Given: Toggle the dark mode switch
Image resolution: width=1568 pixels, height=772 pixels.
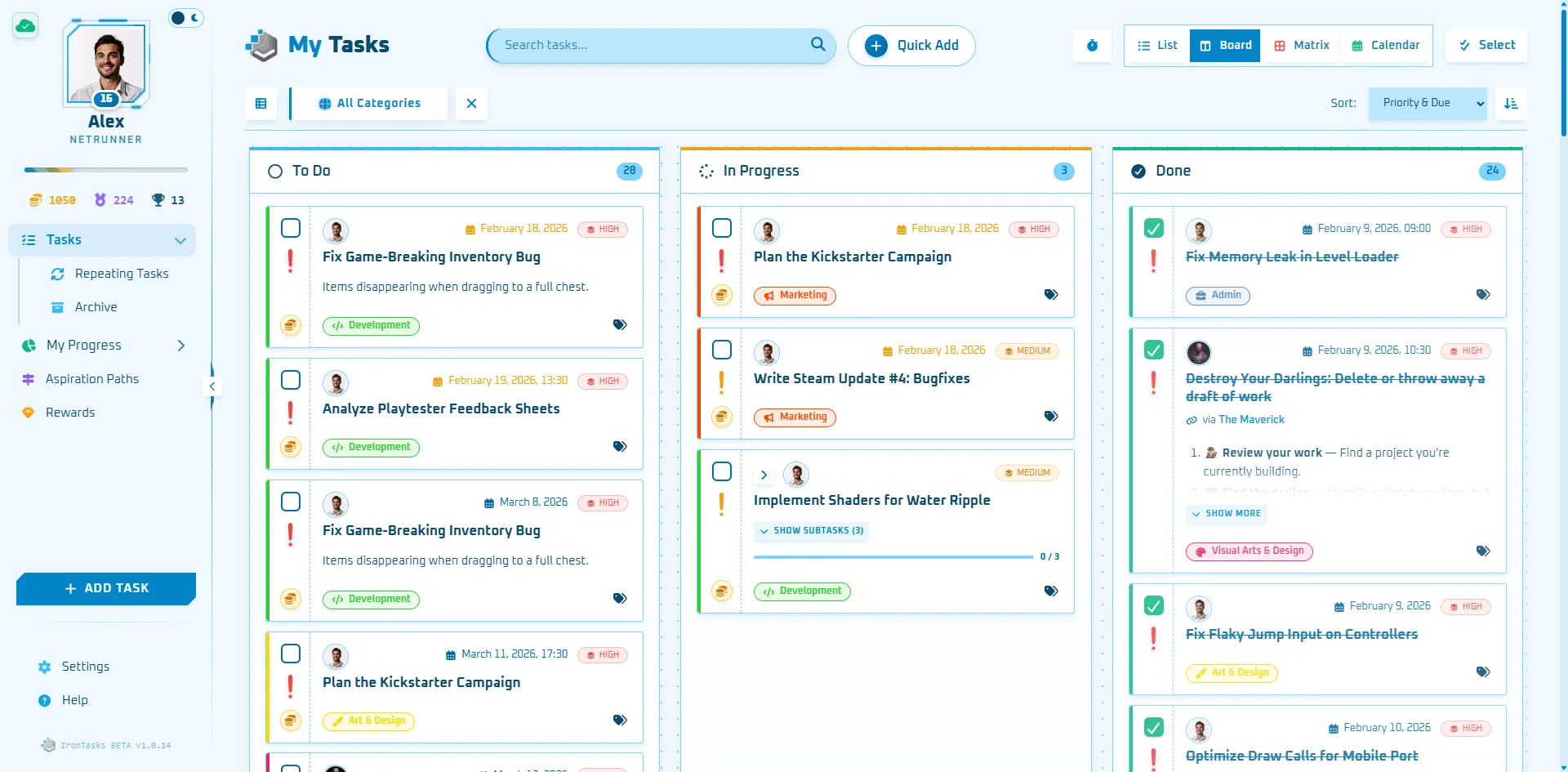Looking at the screenshot, I should (x=186, y=18).
